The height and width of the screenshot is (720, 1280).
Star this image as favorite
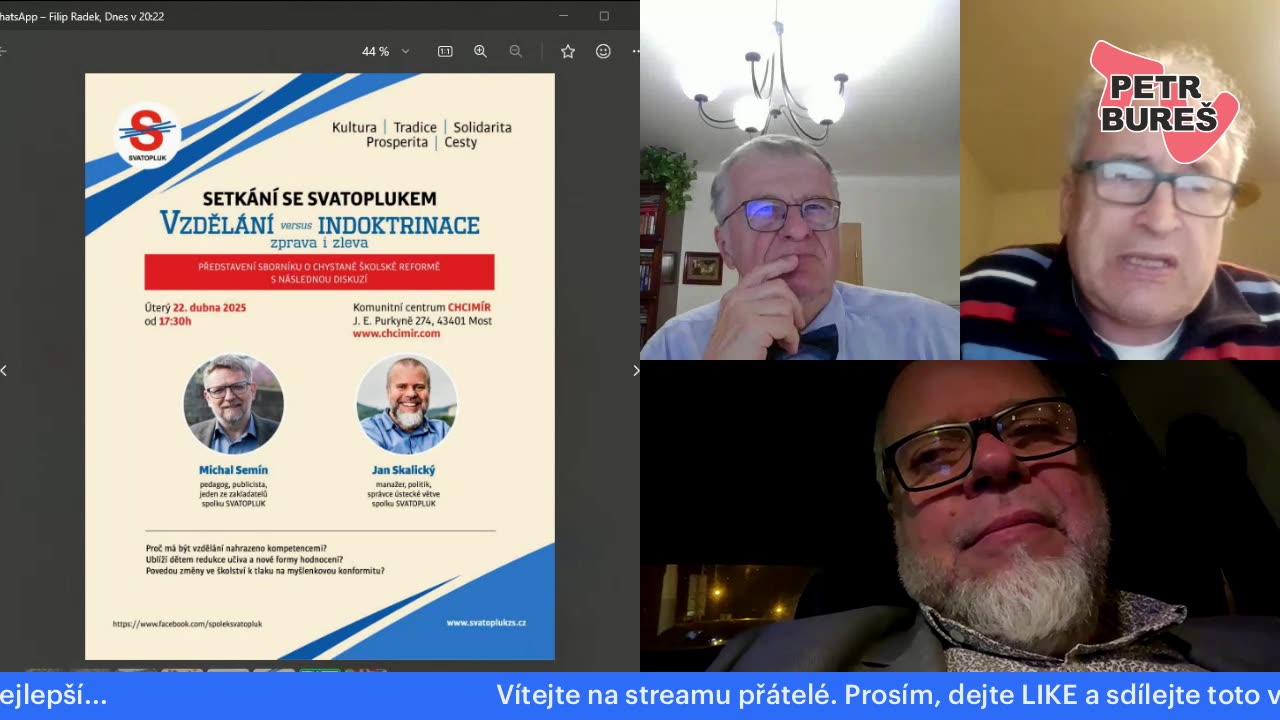coord(568,51)
